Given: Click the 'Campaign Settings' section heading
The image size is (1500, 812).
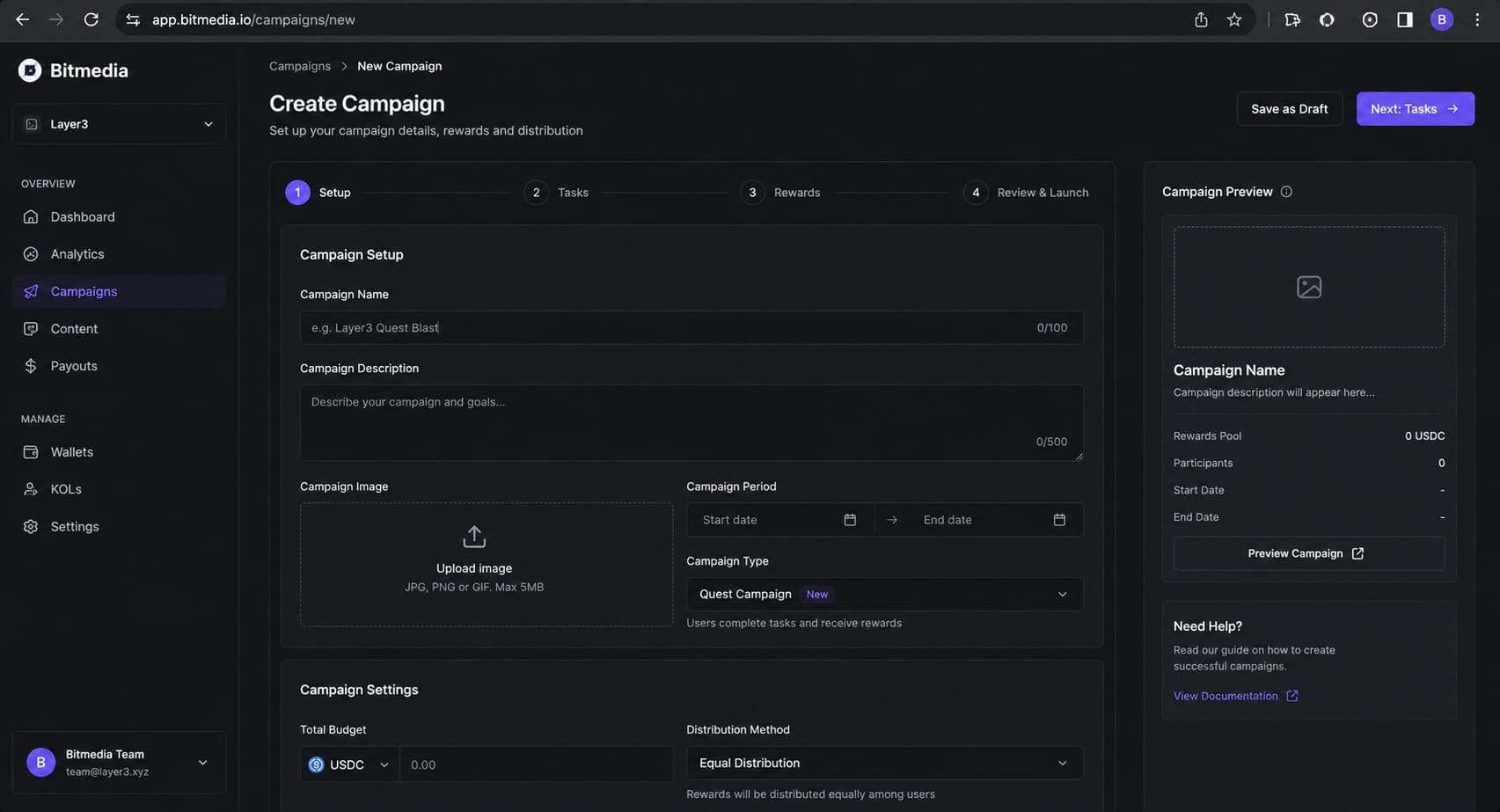Looking at the screenshot, I should [x=359, y=690].
